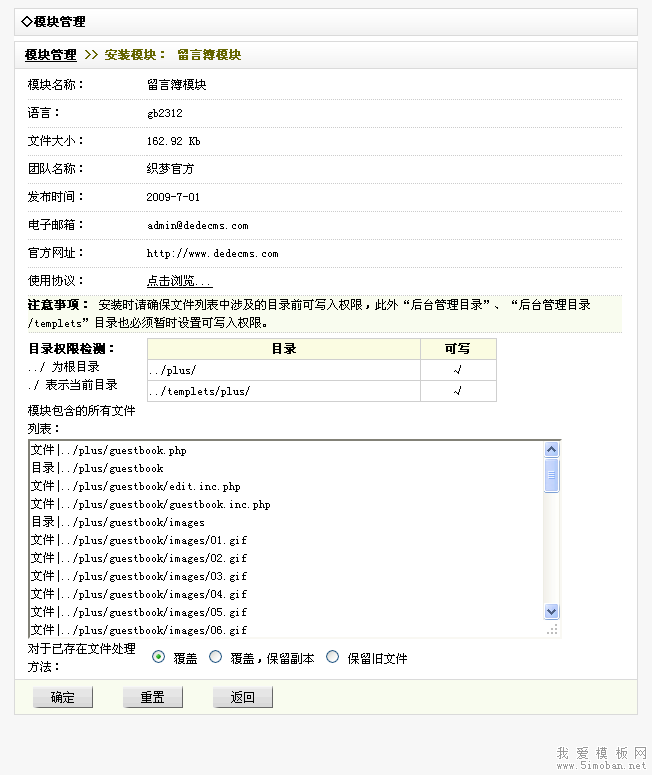The image size is (652, 775).
Task: Select the 保留旧文件 radio option
Action: [333, 657]
